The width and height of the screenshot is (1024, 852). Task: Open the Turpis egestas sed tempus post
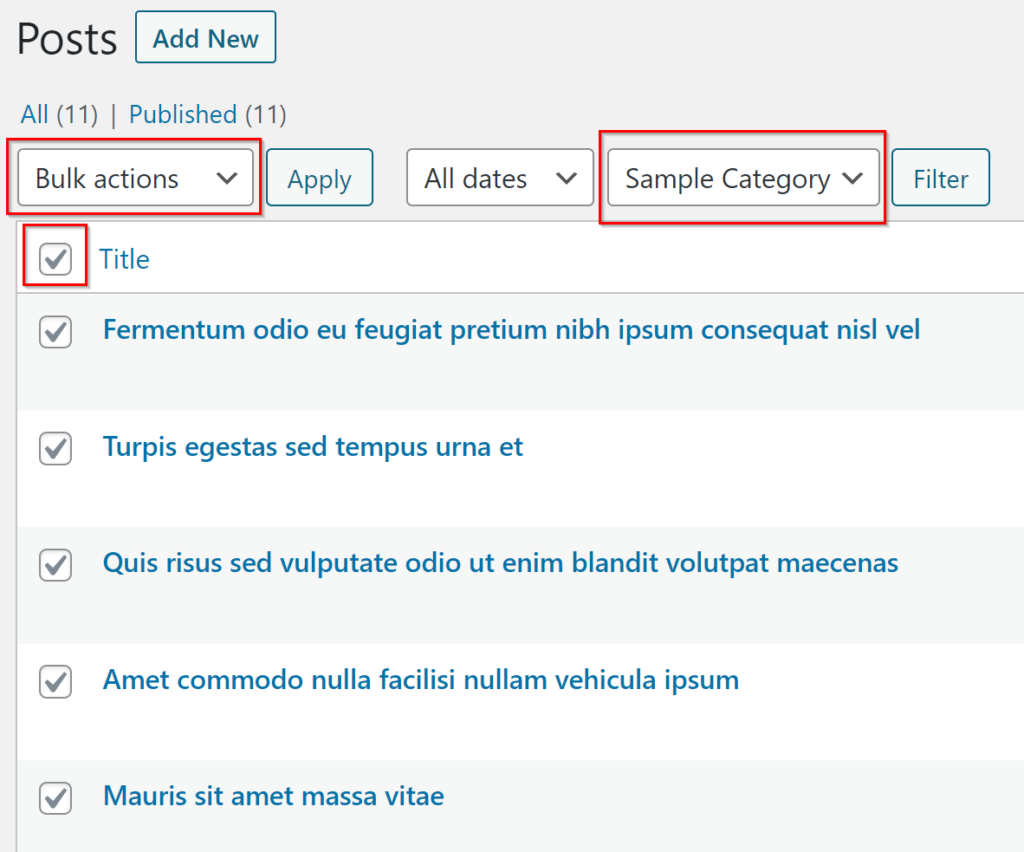pos(312,446)
